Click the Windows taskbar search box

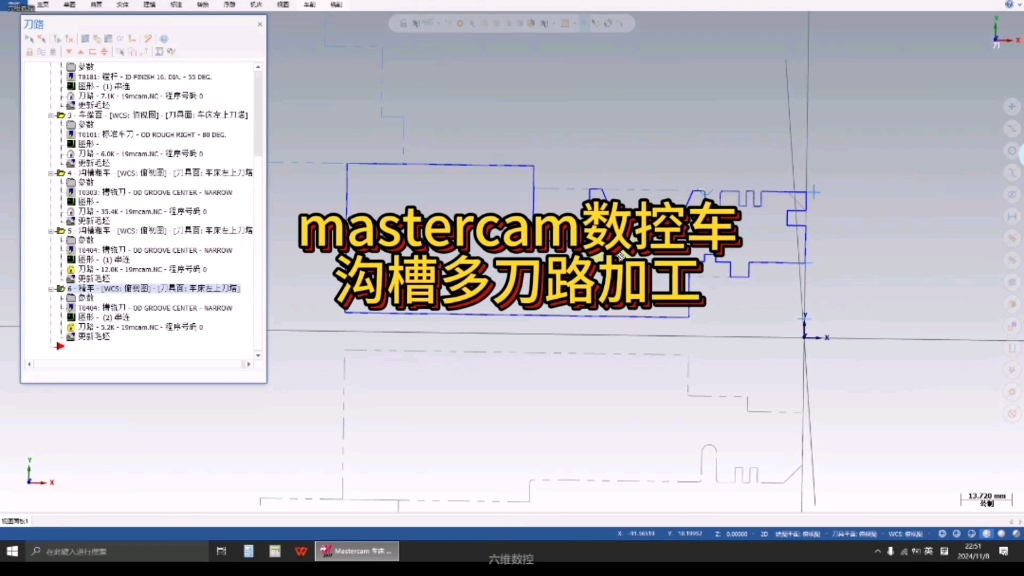pyautogui.click(x=118, y=551)
